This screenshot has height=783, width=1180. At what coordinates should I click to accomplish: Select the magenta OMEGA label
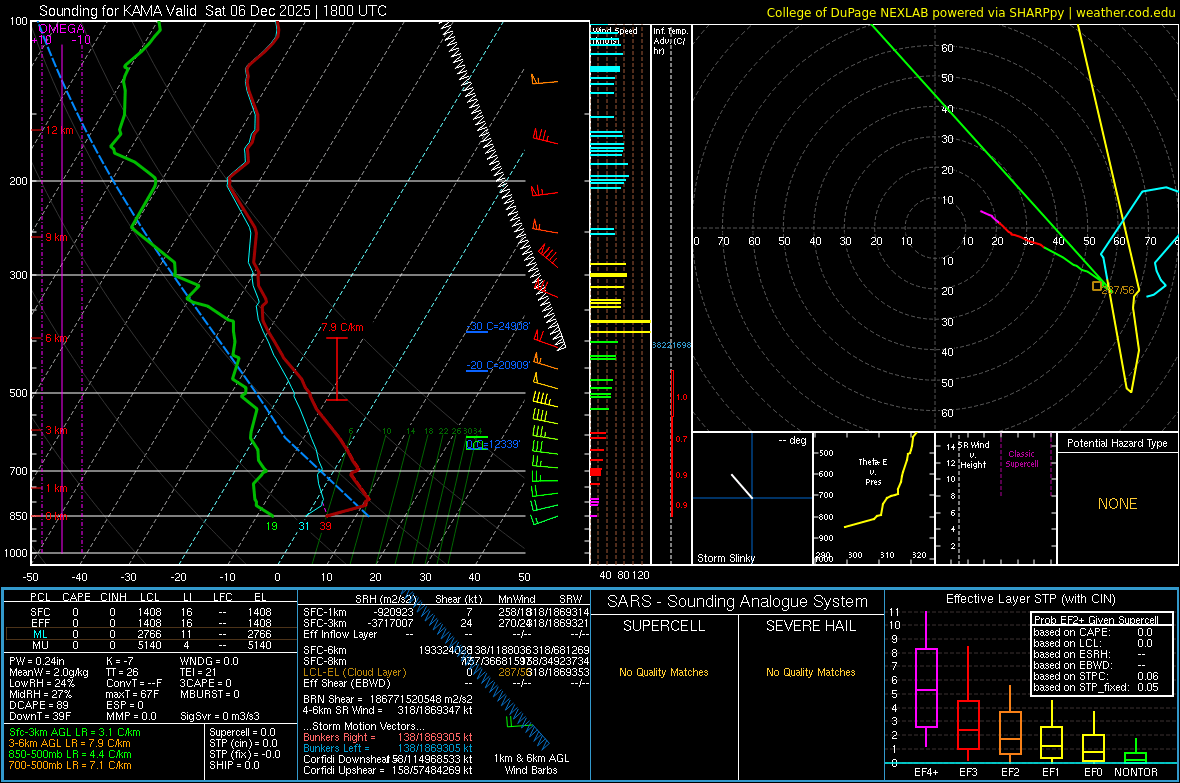[x=62, y=29]
